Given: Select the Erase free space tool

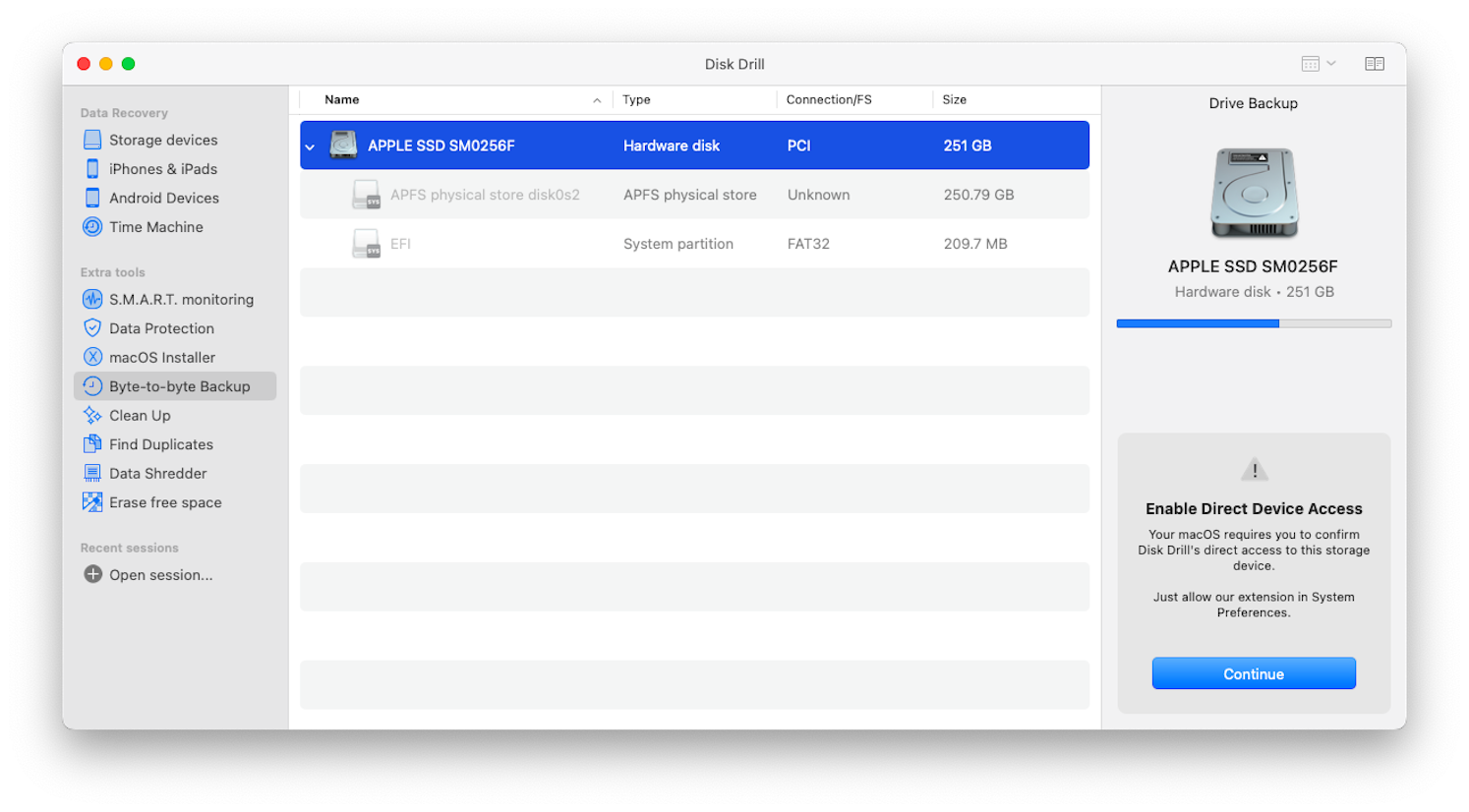Looking at the screenshot, I should (165, 502).
